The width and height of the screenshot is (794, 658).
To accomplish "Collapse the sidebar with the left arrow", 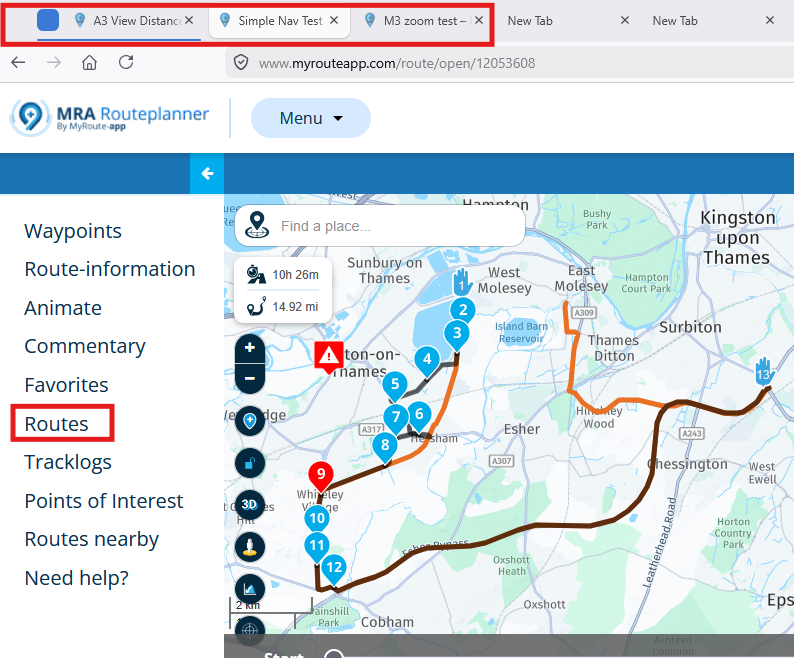I will pyautogui.click(x=207, y=174).
